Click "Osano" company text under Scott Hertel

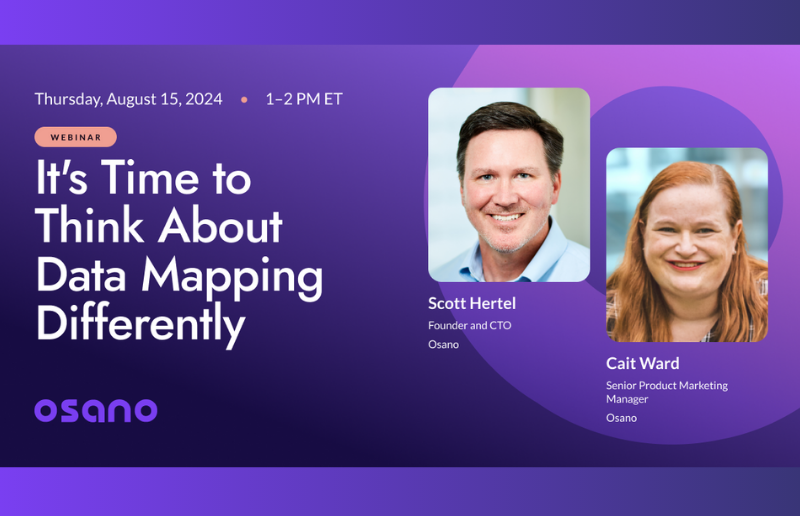pos(443,345)
